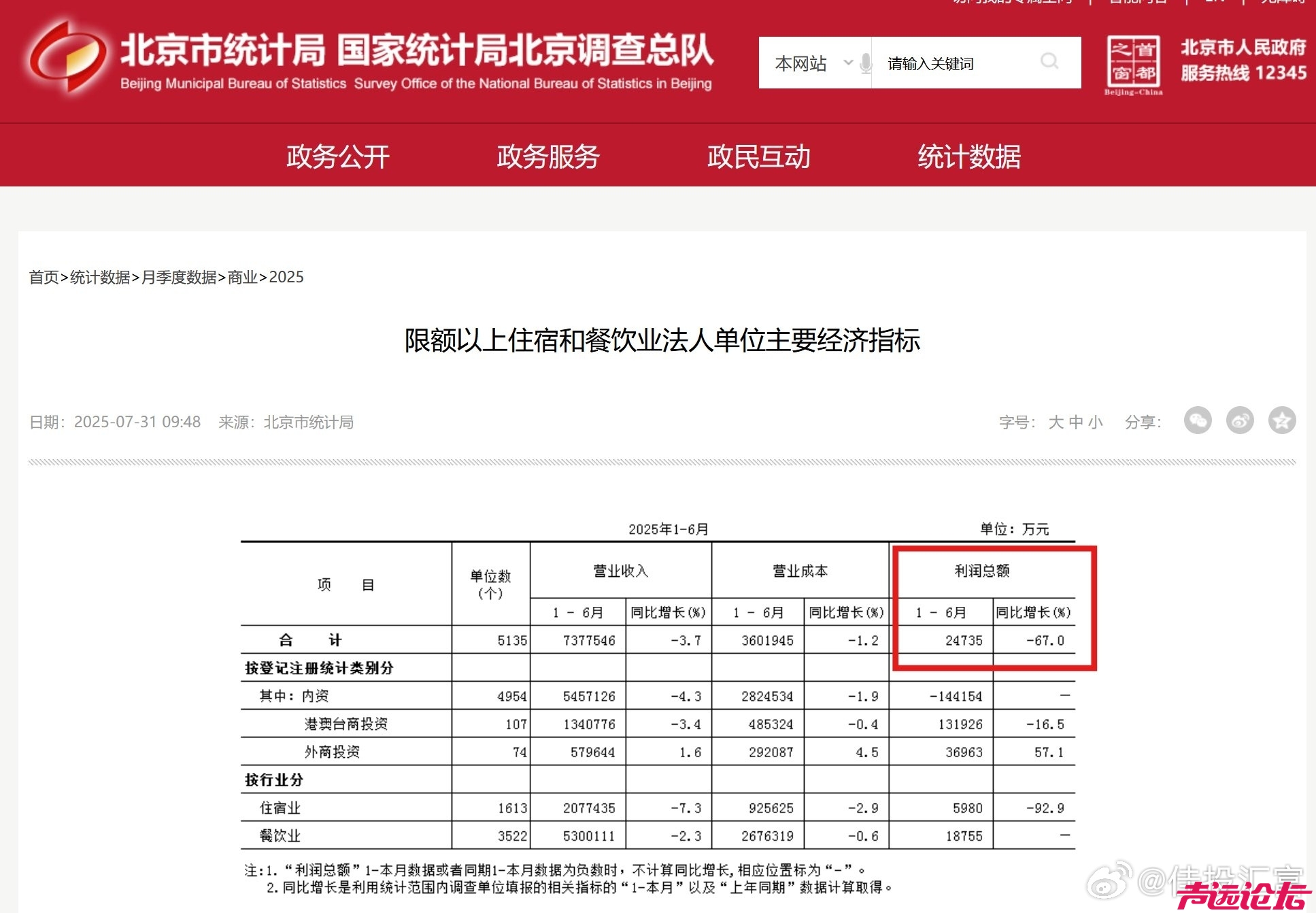Click the star favorites share icon
Image resolution: width=1316 pixels, height=913 pixels.
(1282, 421)
